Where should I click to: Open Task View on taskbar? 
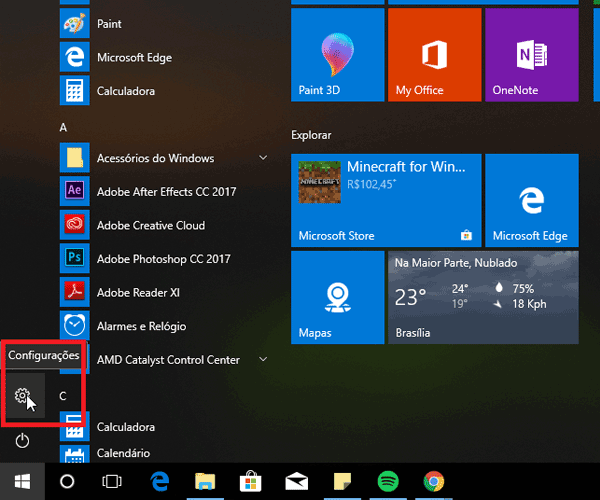tap(112, 481)
